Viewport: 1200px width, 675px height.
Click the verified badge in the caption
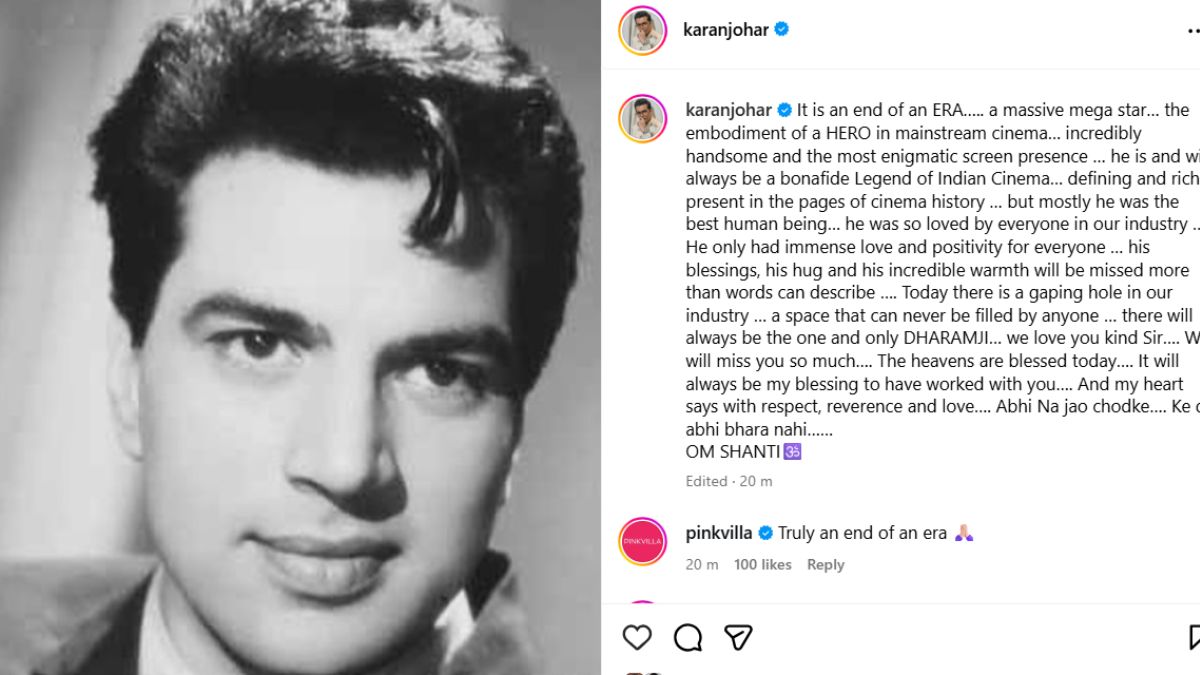785,110
